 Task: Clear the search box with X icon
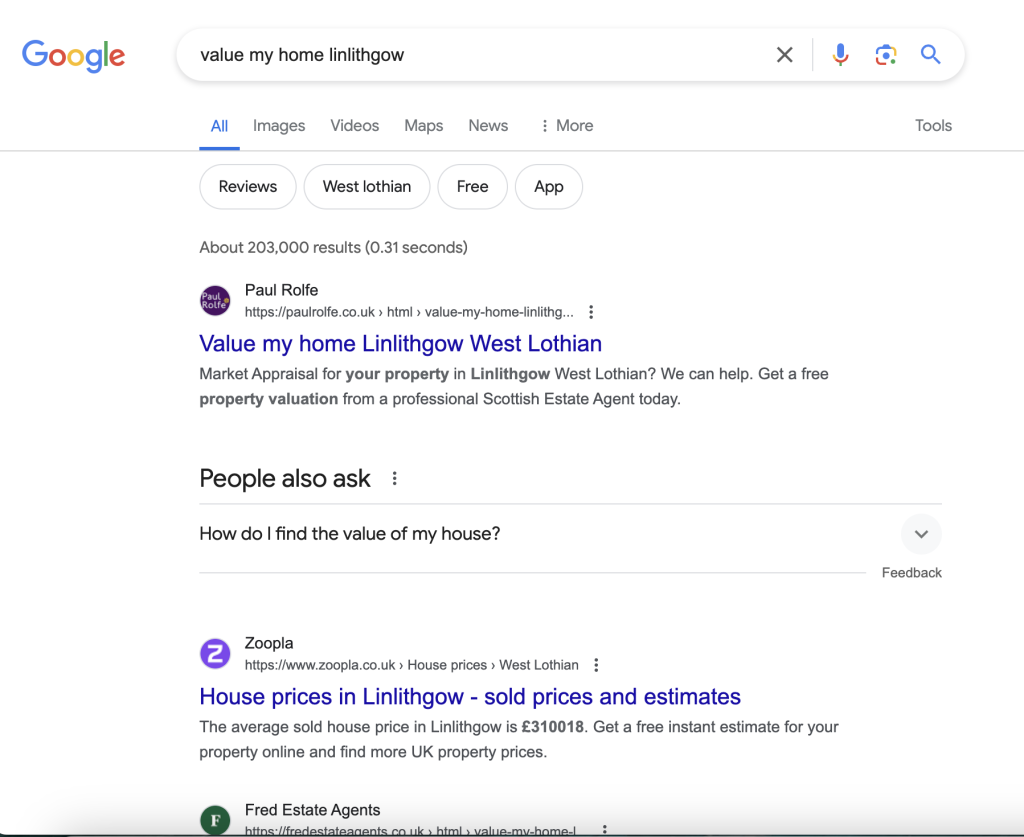point(785,55)
